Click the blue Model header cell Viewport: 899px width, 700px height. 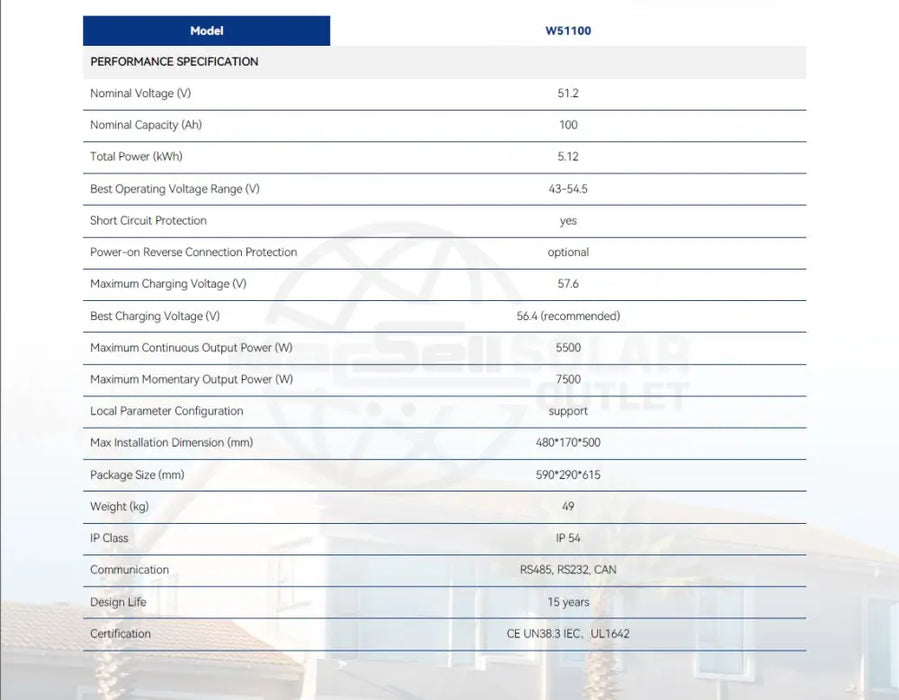pyautogui.click(x=206, y=31)
